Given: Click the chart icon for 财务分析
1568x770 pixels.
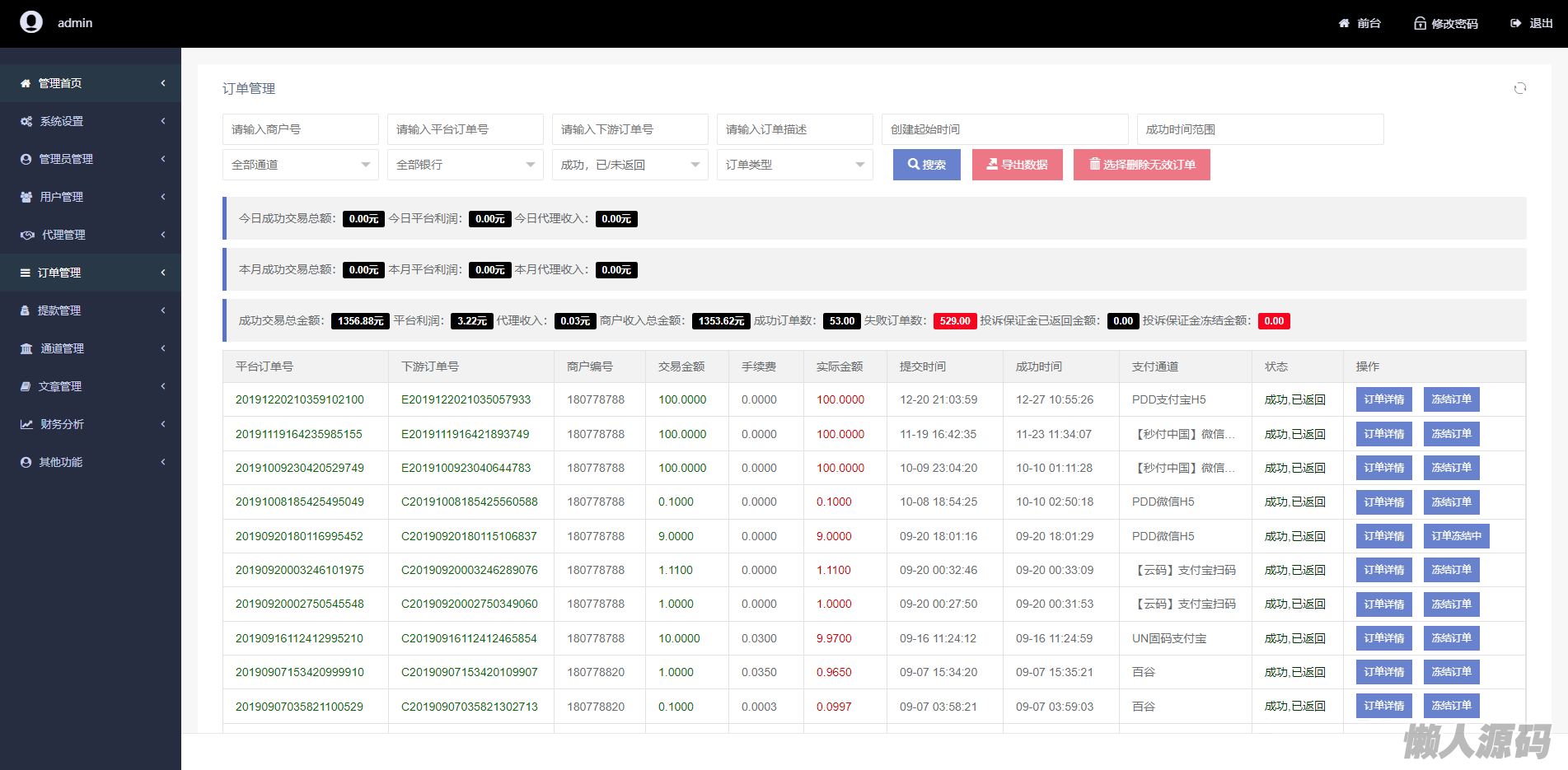Looking at the screenshot, I should pos(26,424).
